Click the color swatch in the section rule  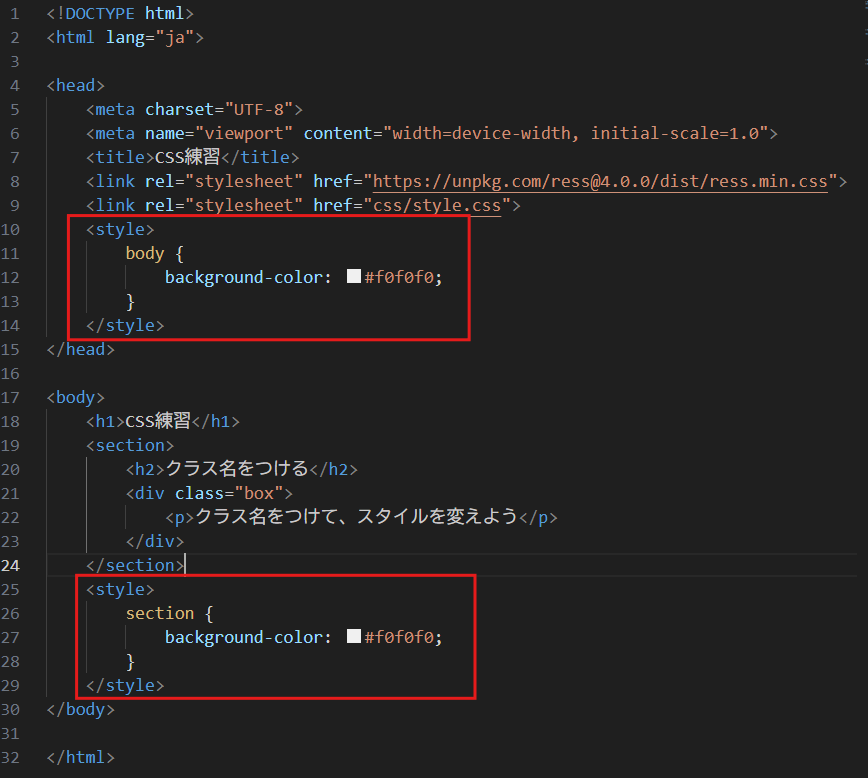(353, 637)
